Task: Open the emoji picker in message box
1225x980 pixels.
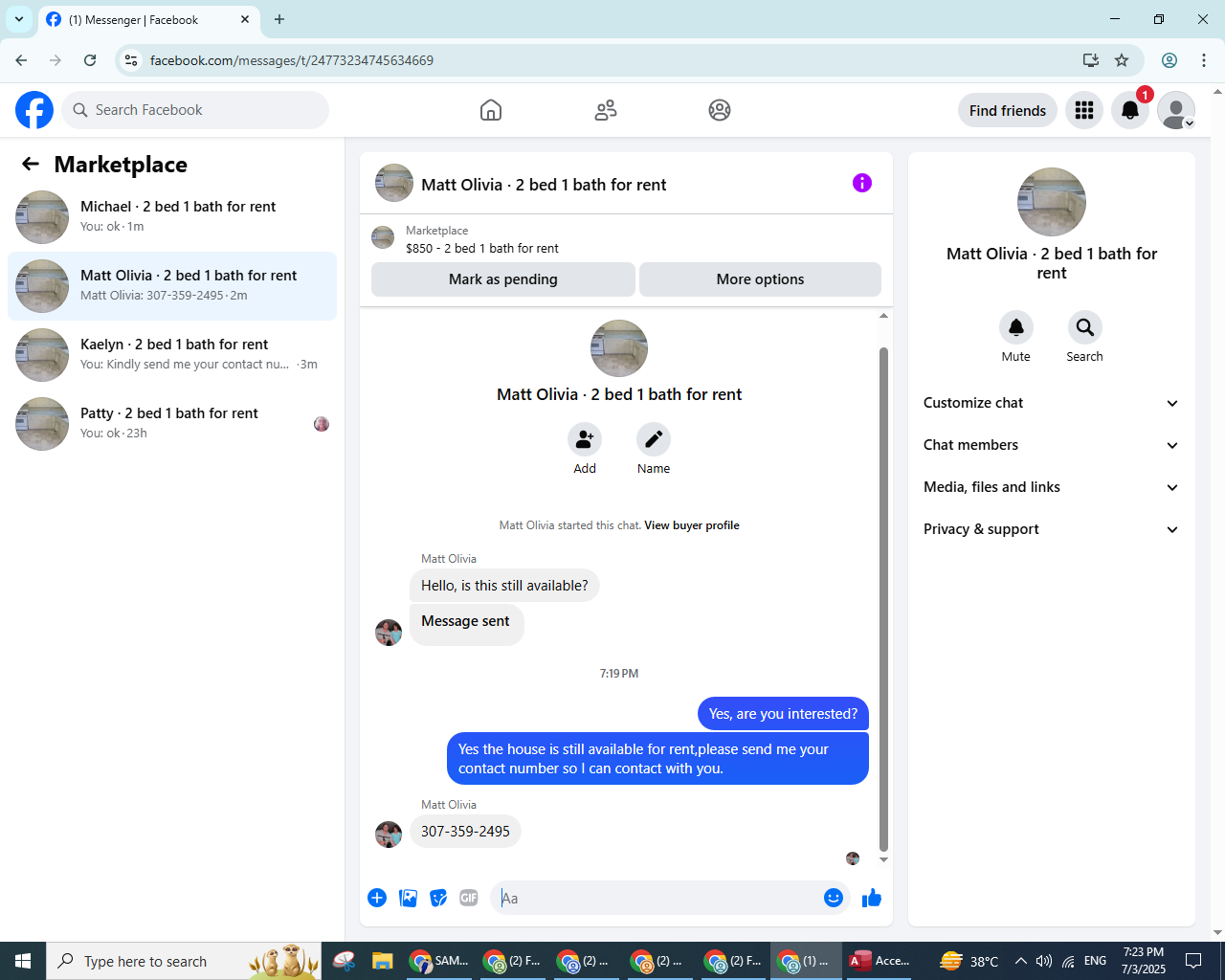Action: 834,898
